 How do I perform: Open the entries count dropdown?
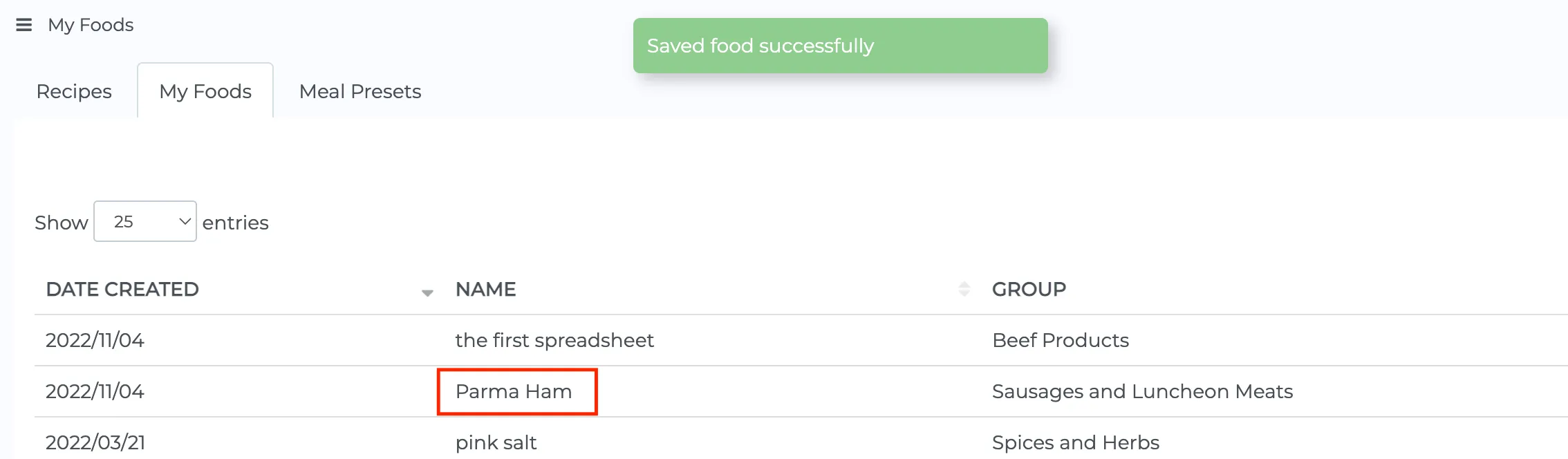145,222
